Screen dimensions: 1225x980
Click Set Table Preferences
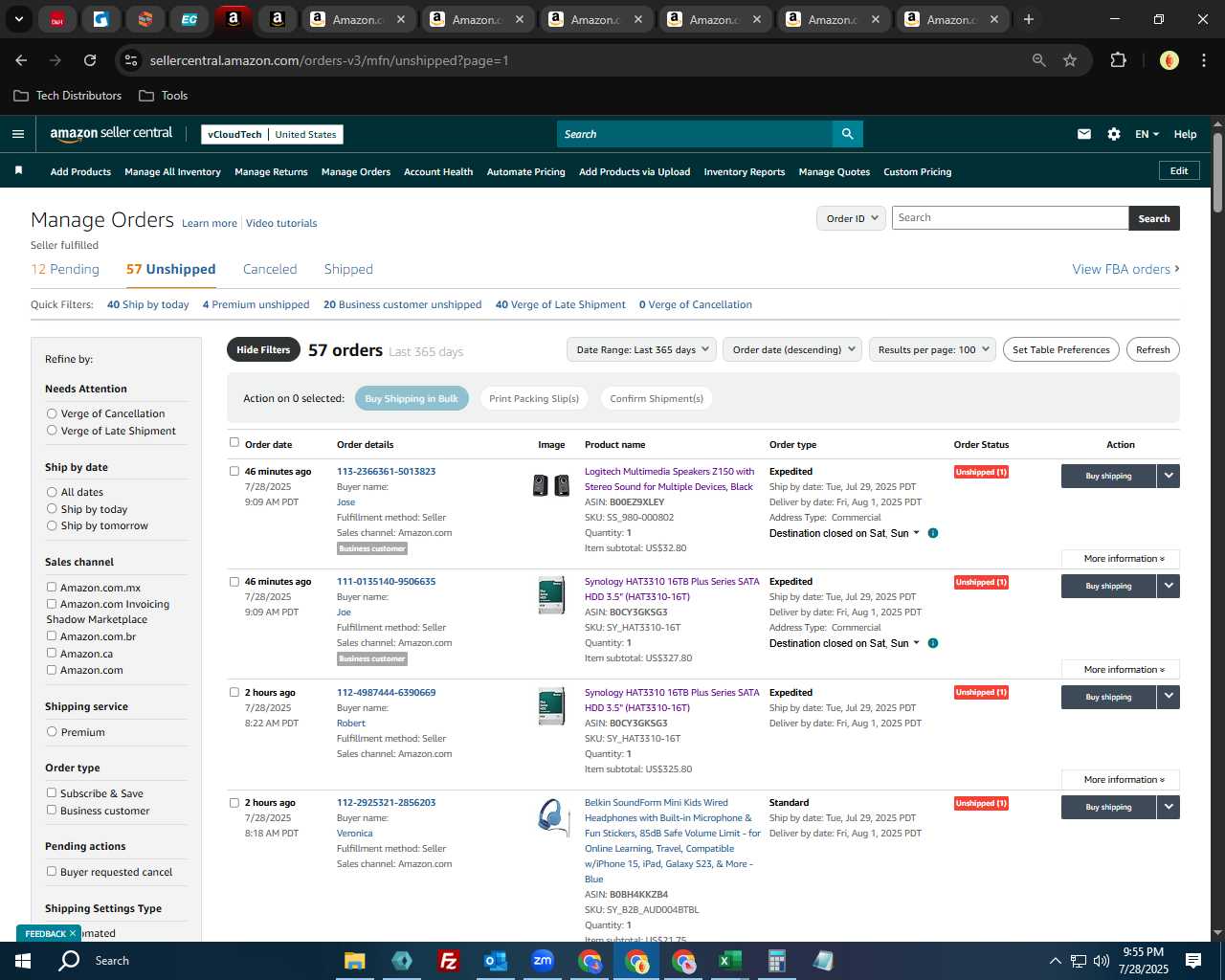(1061, 349)
